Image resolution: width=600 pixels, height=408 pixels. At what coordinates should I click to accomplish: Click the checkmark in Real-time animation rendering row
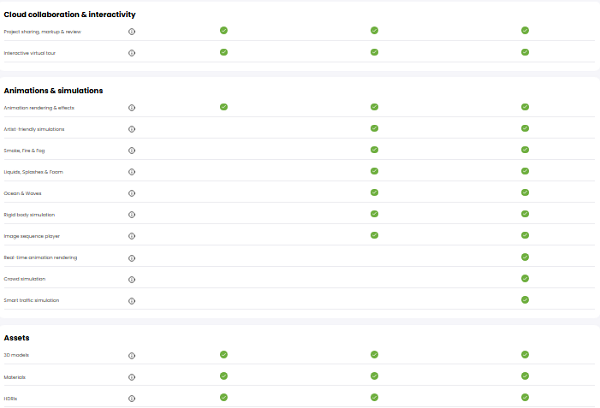click(524, 257)
